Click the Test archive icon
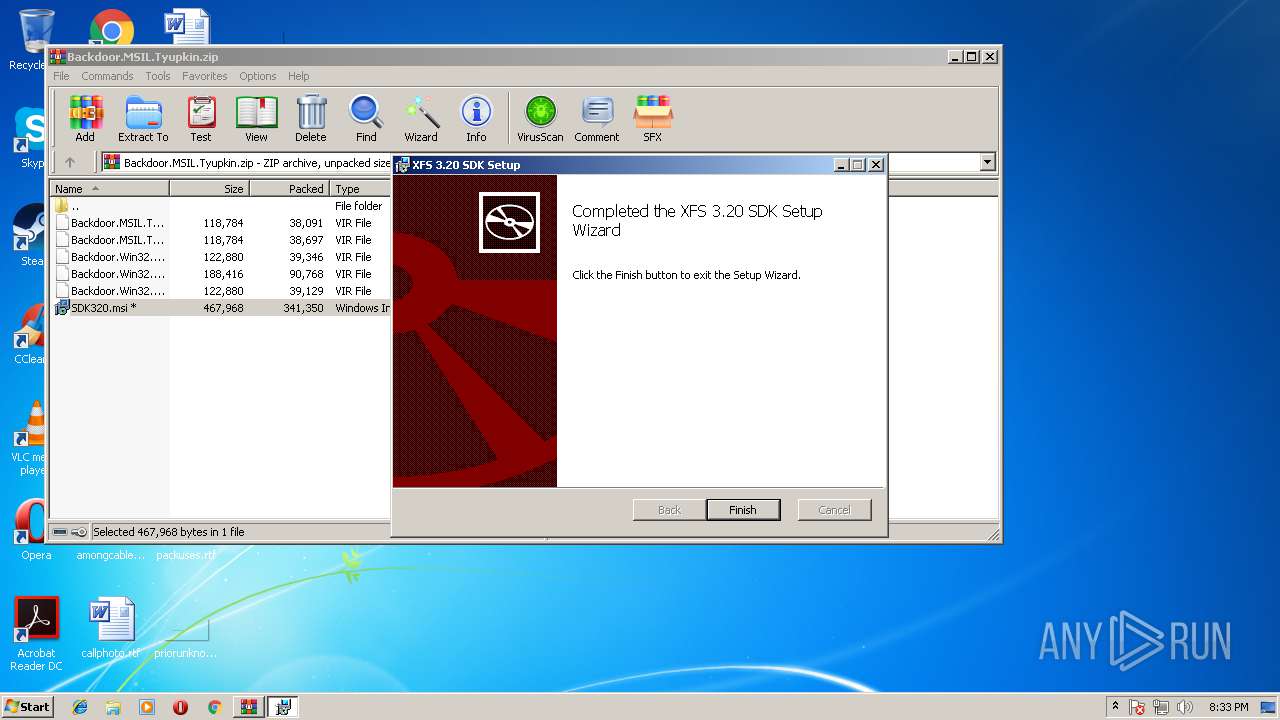 pos(201,119)
